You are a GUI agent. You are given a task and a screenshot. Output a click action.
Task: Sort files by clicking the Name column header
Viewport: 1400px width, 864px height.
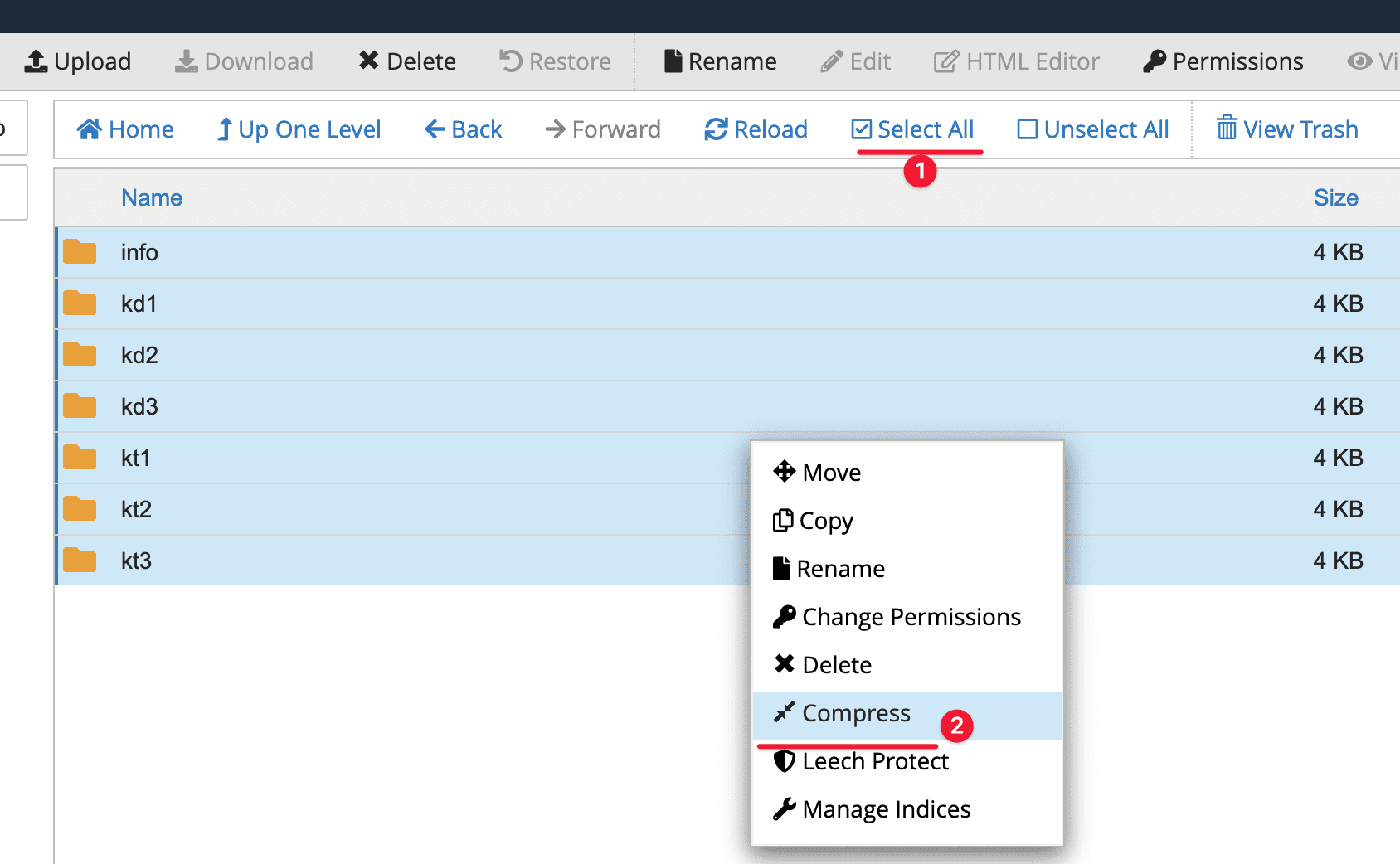[152, 197]
